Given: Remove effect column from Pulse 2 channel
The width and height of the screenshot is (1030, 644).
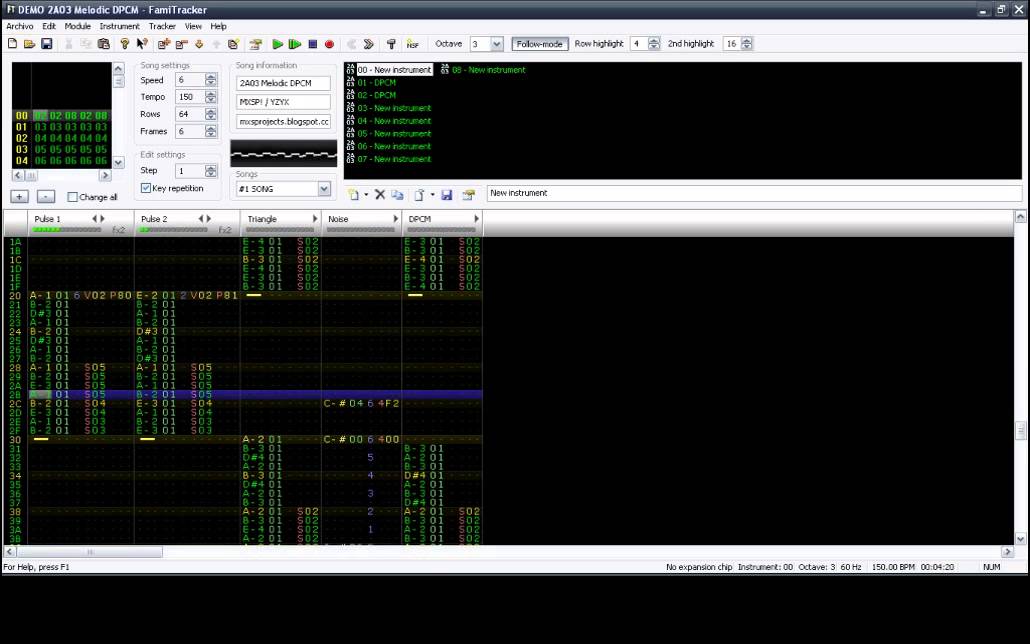Looking at the screenshot, I should click(201, 219).
